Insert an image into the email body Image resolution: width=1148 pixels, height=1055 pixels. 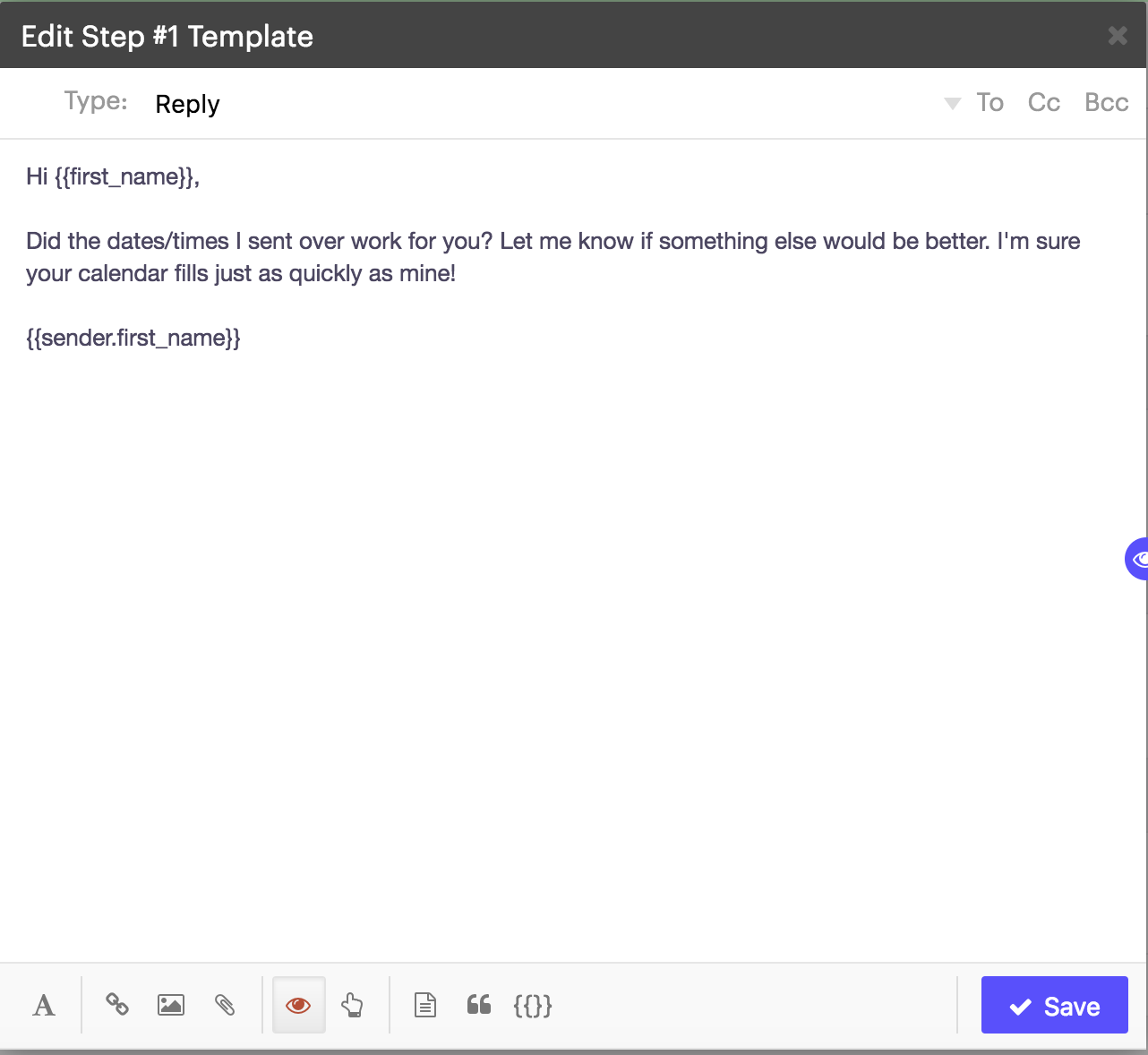tap(171, 1005)
